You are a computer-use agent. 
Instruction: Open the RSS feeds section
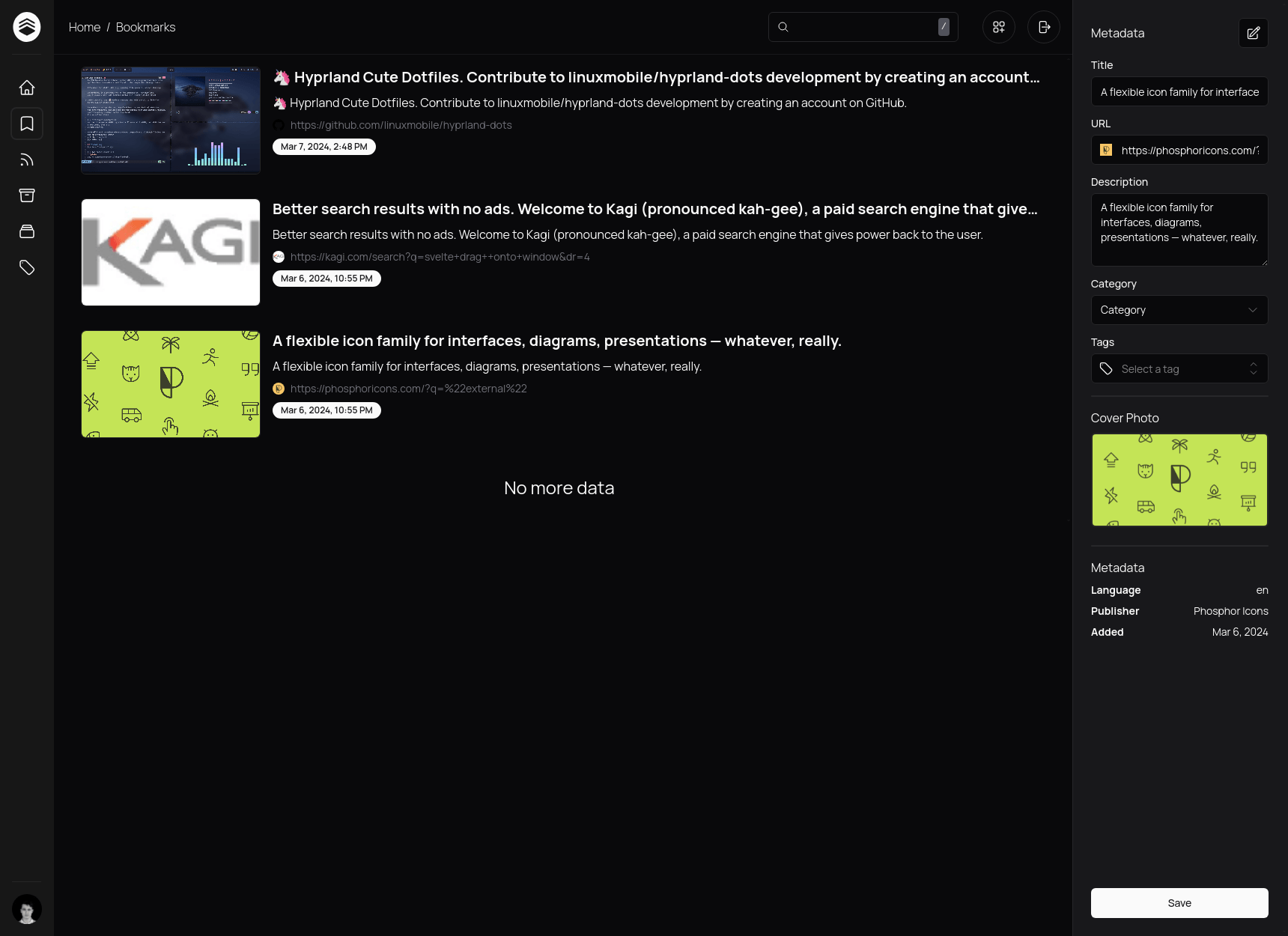pyautogui.click(x=26, y=159)
